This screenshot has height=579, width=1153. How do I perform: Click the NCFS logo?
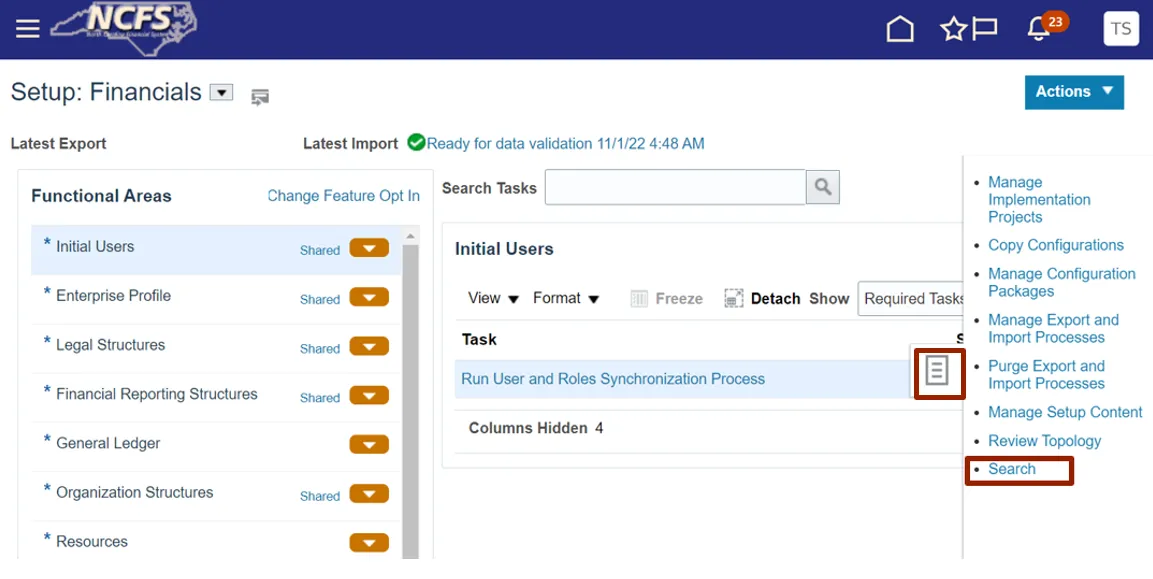[x=124, y=28]
